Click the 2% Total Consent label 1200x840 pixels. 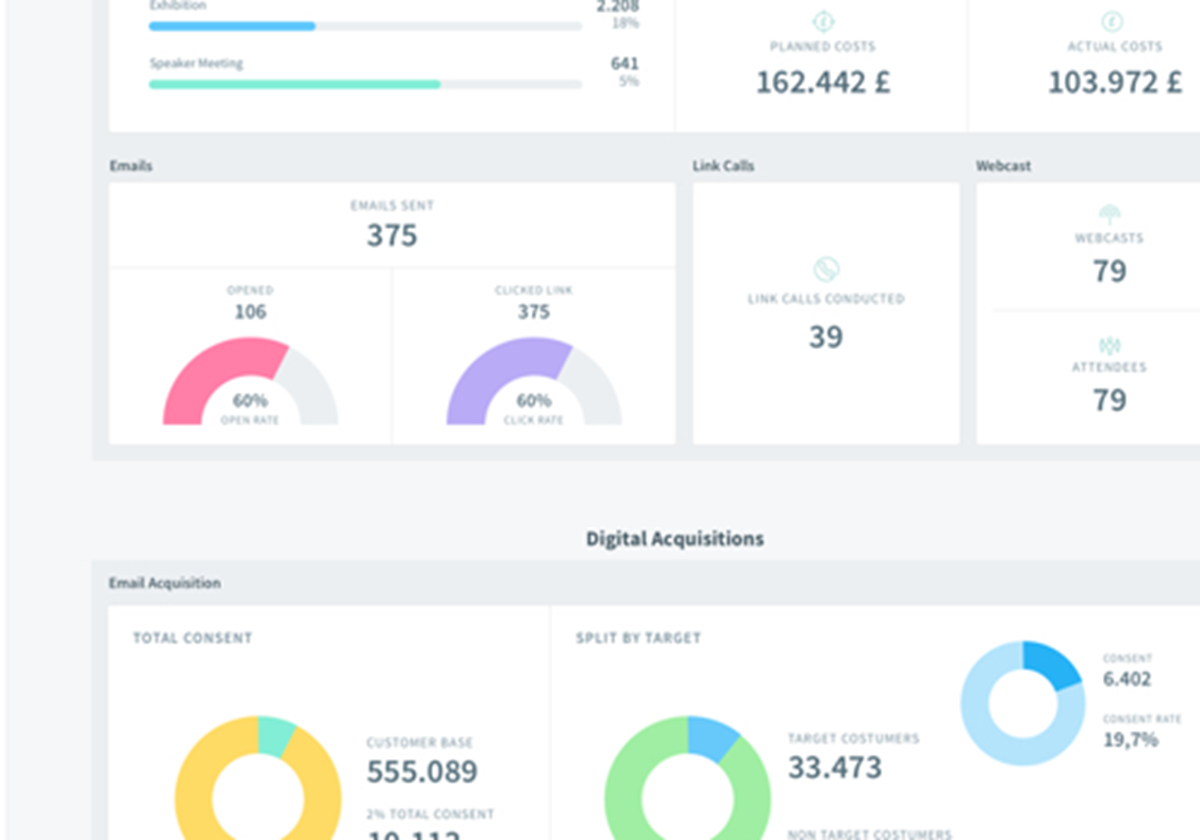point(430,815)
